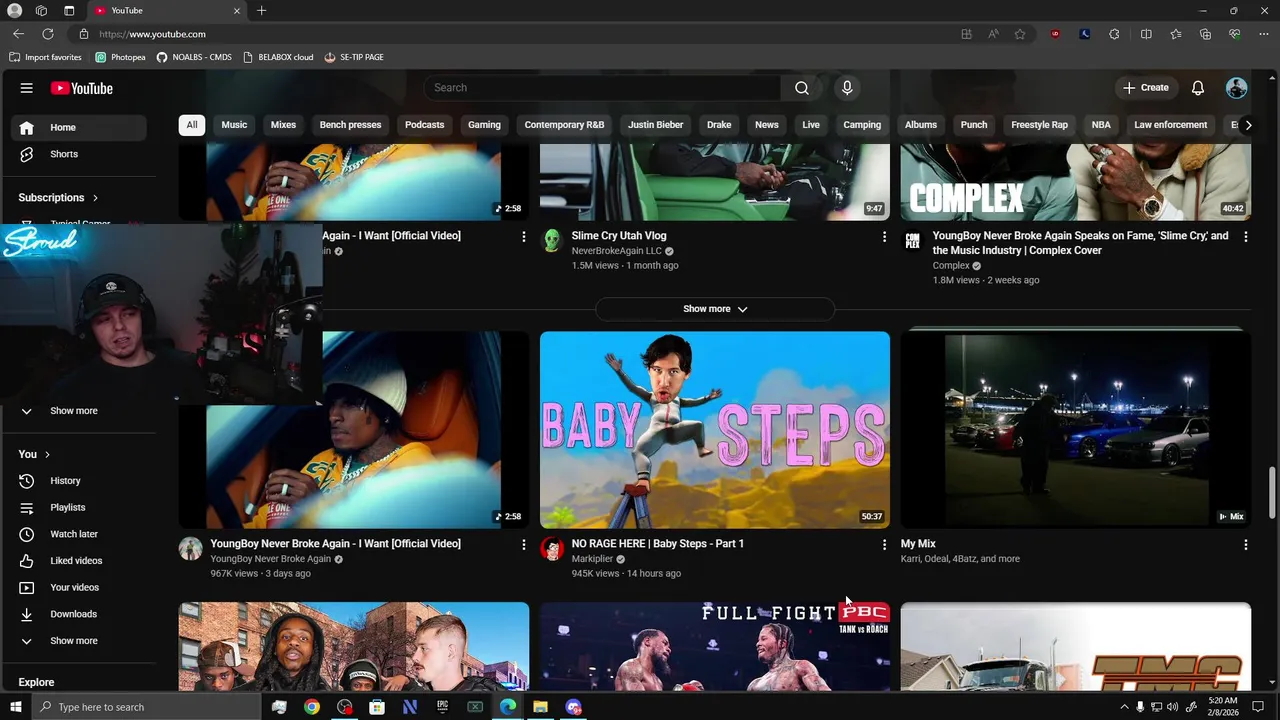Viewport: 1280px width, 720px height.
Task: Open File Explorer from the taskbar
Action: pos(540,707)
